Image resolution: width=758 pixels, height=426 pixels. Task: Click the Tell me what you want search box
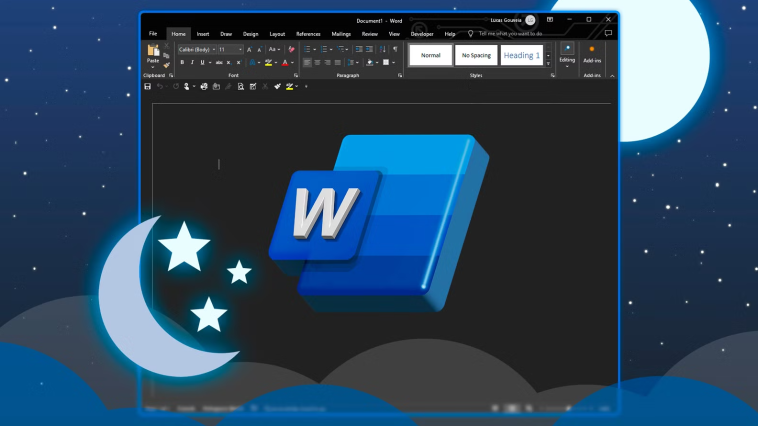tap(510, 33)
